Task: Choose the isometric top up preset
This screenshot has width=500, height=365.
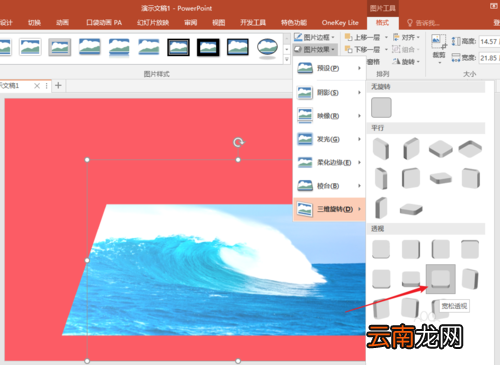Action: pos(440,149)
